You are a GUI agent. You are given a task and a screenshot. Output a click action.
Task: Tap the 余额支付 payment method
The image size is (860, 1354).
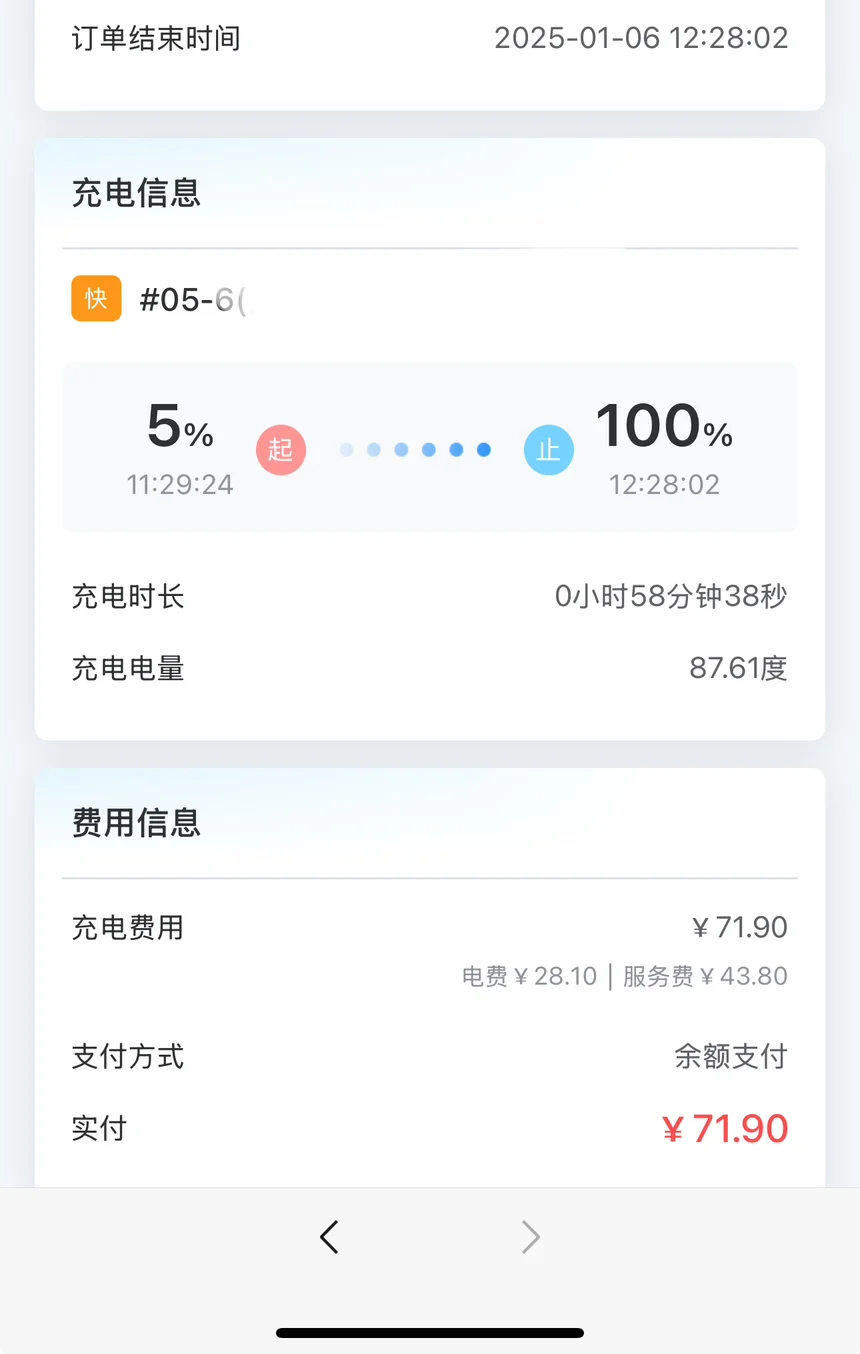click(x=731, y=1056)
